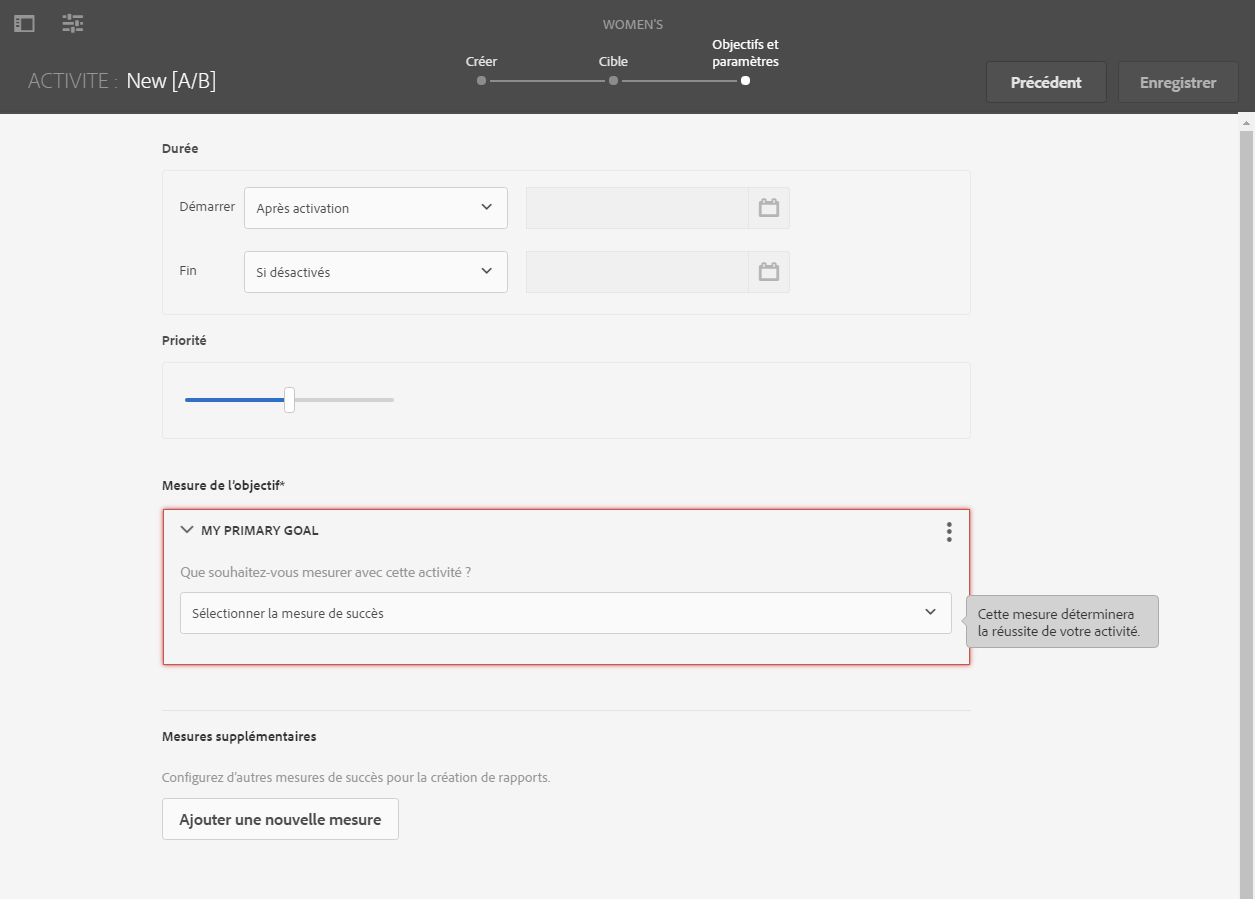Viewport: 1255px width, 899px height.
Task: Click the activity name 'New [A/B]'
Action: point(171,81)
